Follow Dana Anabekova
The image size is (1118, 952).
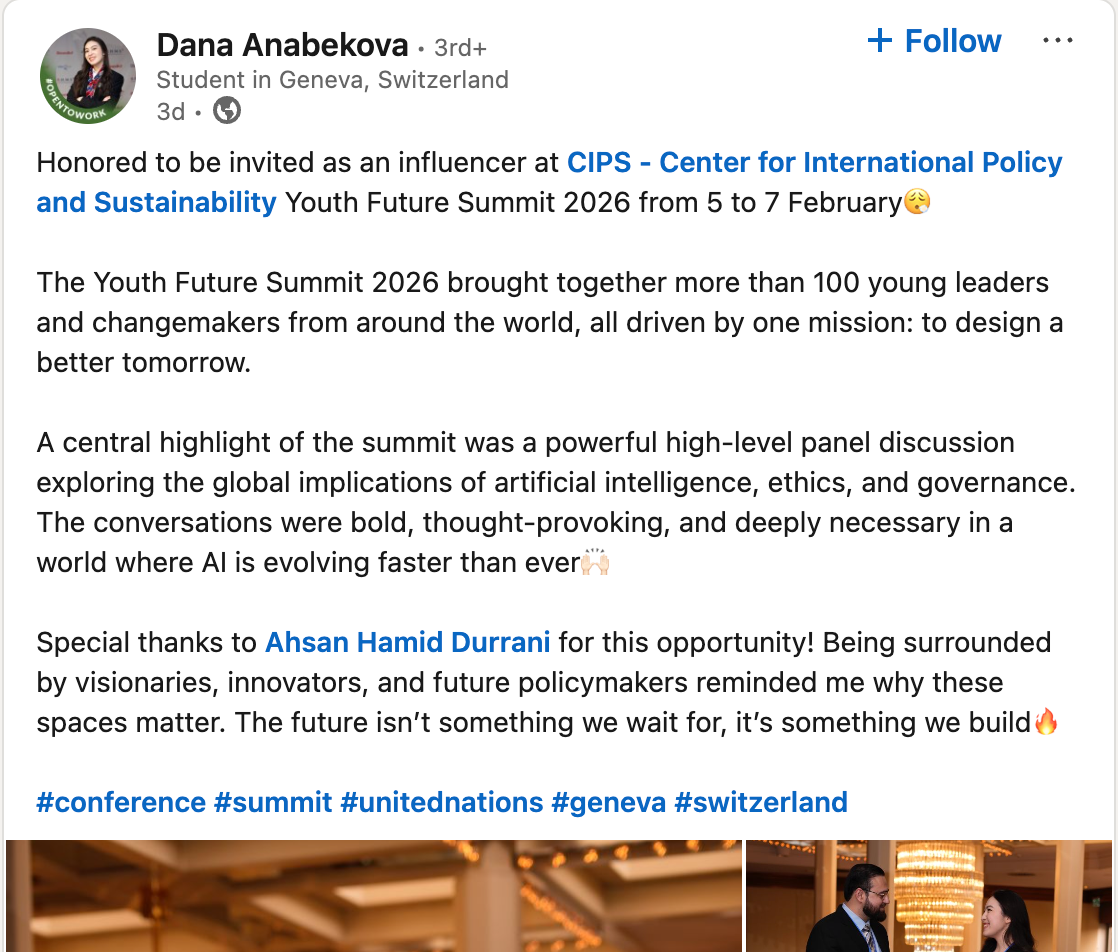click(934, 41)
